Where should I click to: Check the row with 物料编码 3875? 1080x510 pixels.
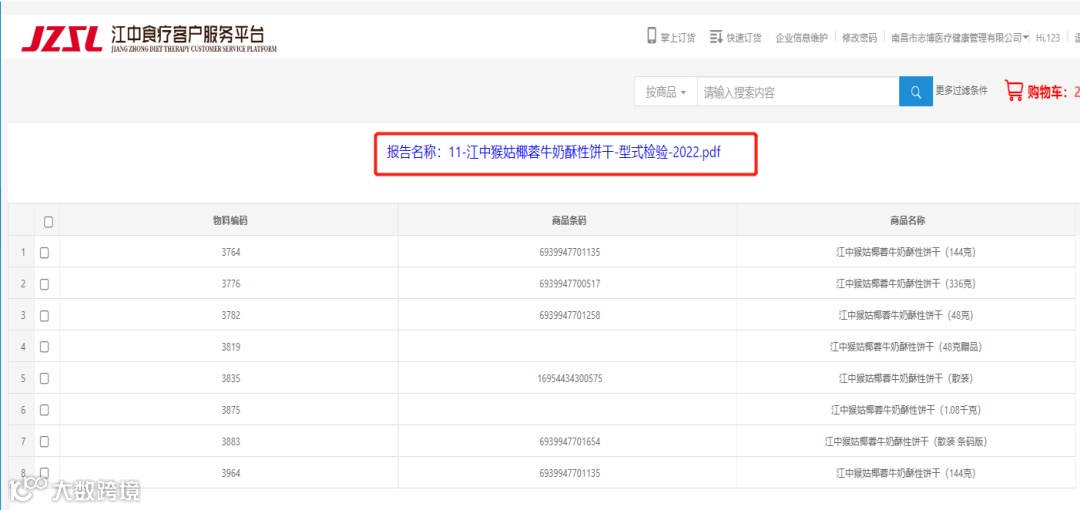coord(44,410)
